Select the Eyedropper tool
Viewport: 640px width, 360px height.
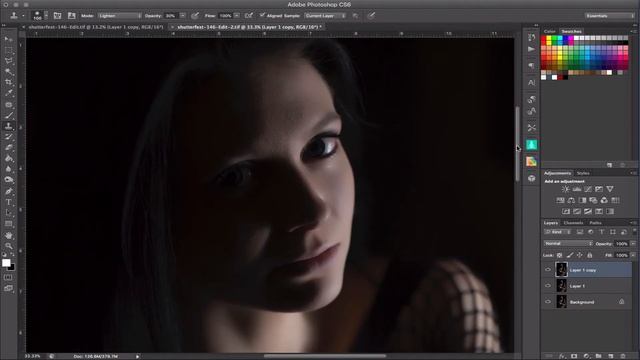point(8,93)
